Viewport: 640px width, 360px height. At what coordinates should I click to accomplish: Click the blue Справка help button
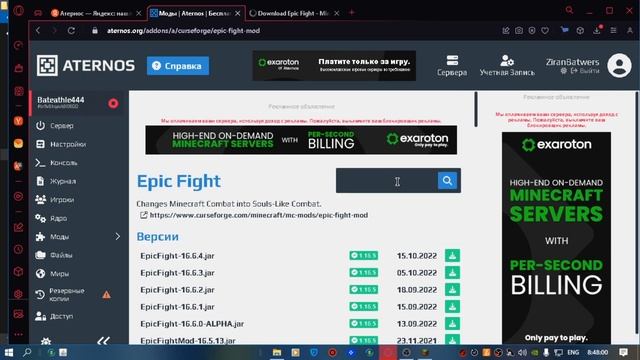click(178, 66)
